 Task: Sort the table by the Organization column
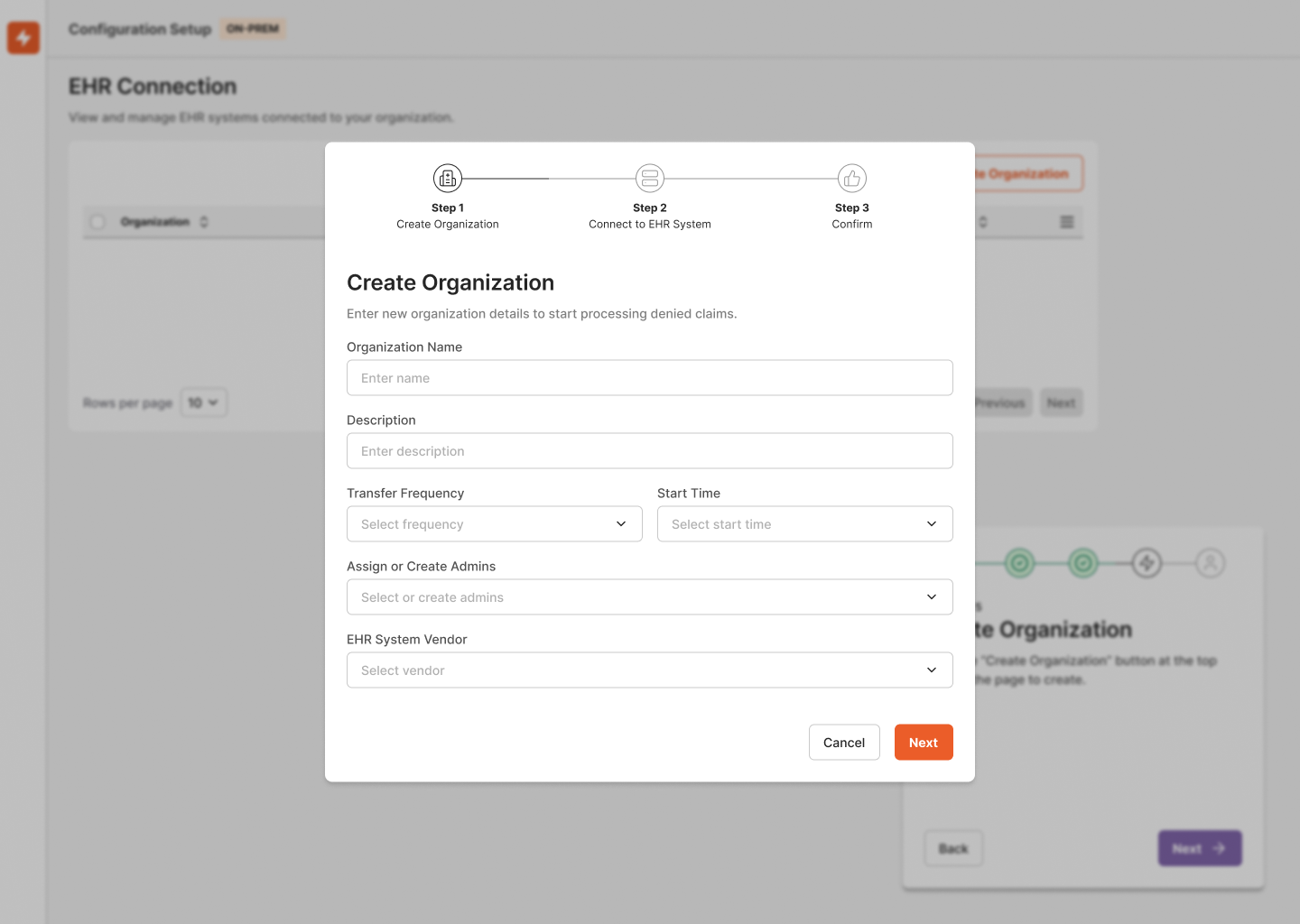(x=203, y=221)
